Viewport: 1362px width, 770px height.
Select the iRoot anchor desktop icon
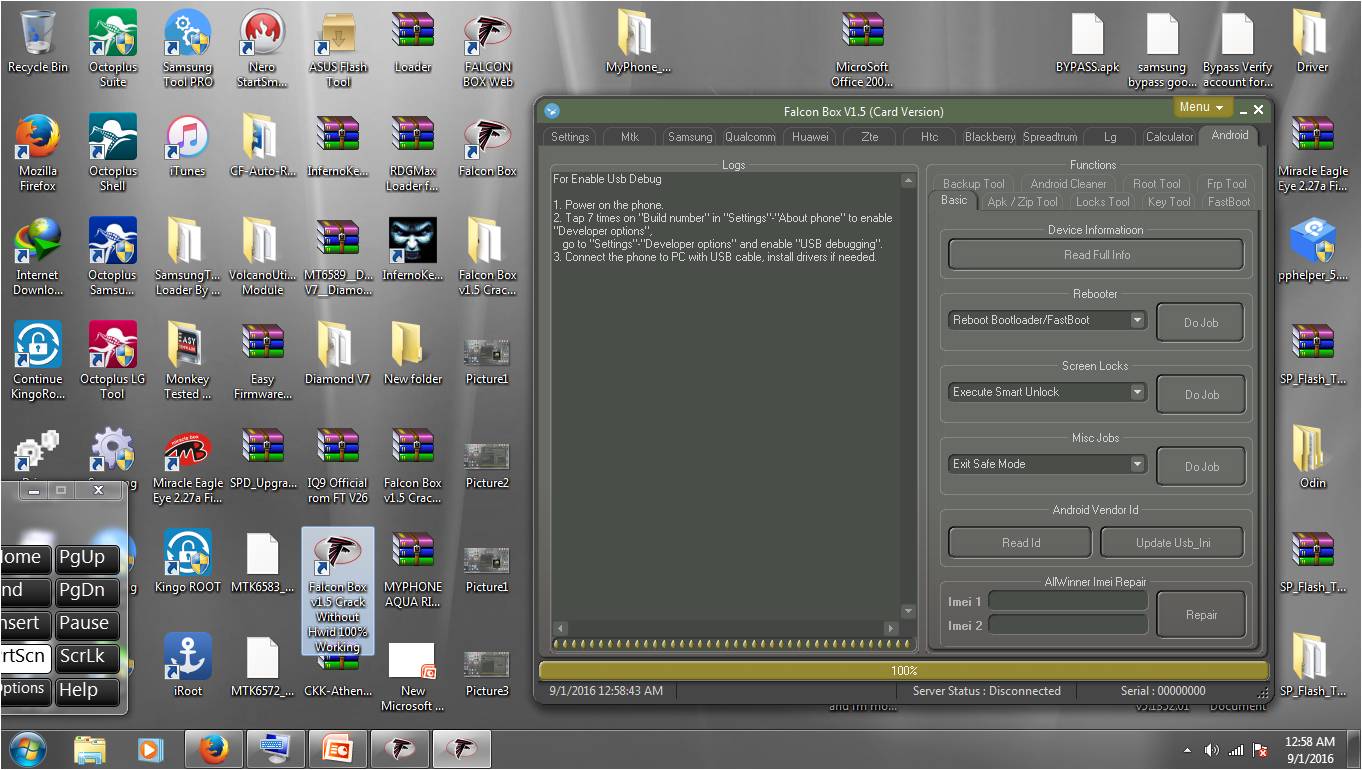[187, 665]
